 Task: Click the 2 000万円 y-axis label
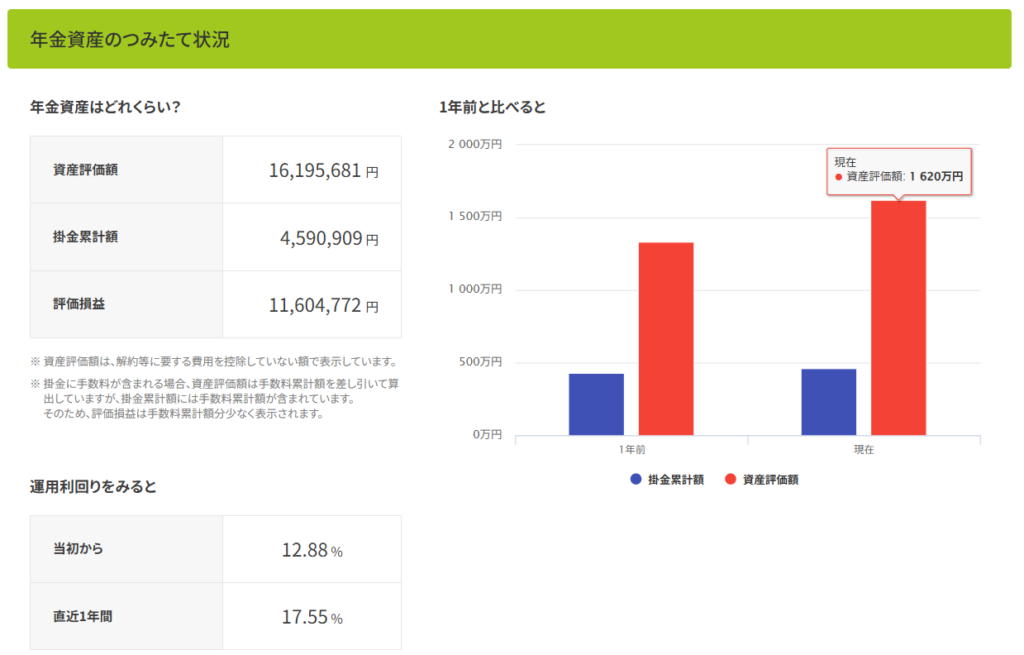(x=474, y=144)
